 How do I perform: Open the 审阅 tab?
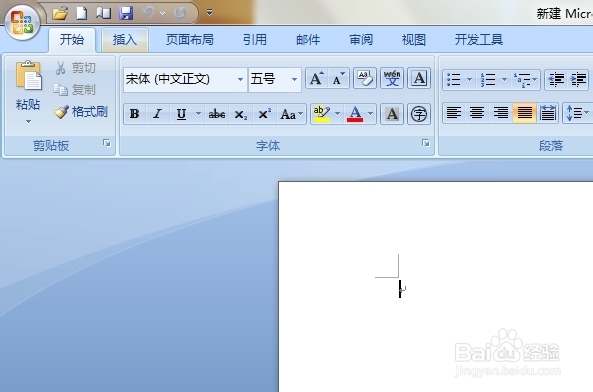pos(361,40)
